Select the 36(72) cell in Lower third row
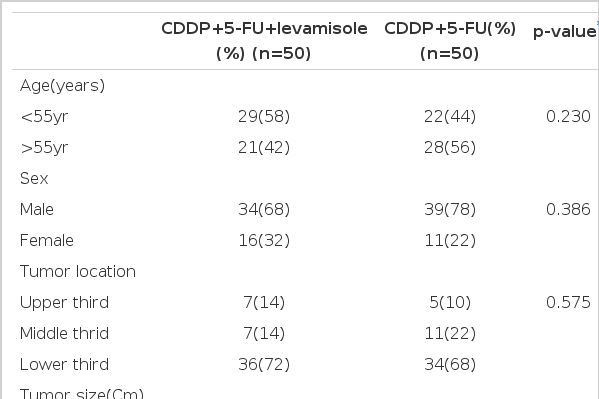Image resolution: width=599 pixels, height=399 pixels. point(264,364)
